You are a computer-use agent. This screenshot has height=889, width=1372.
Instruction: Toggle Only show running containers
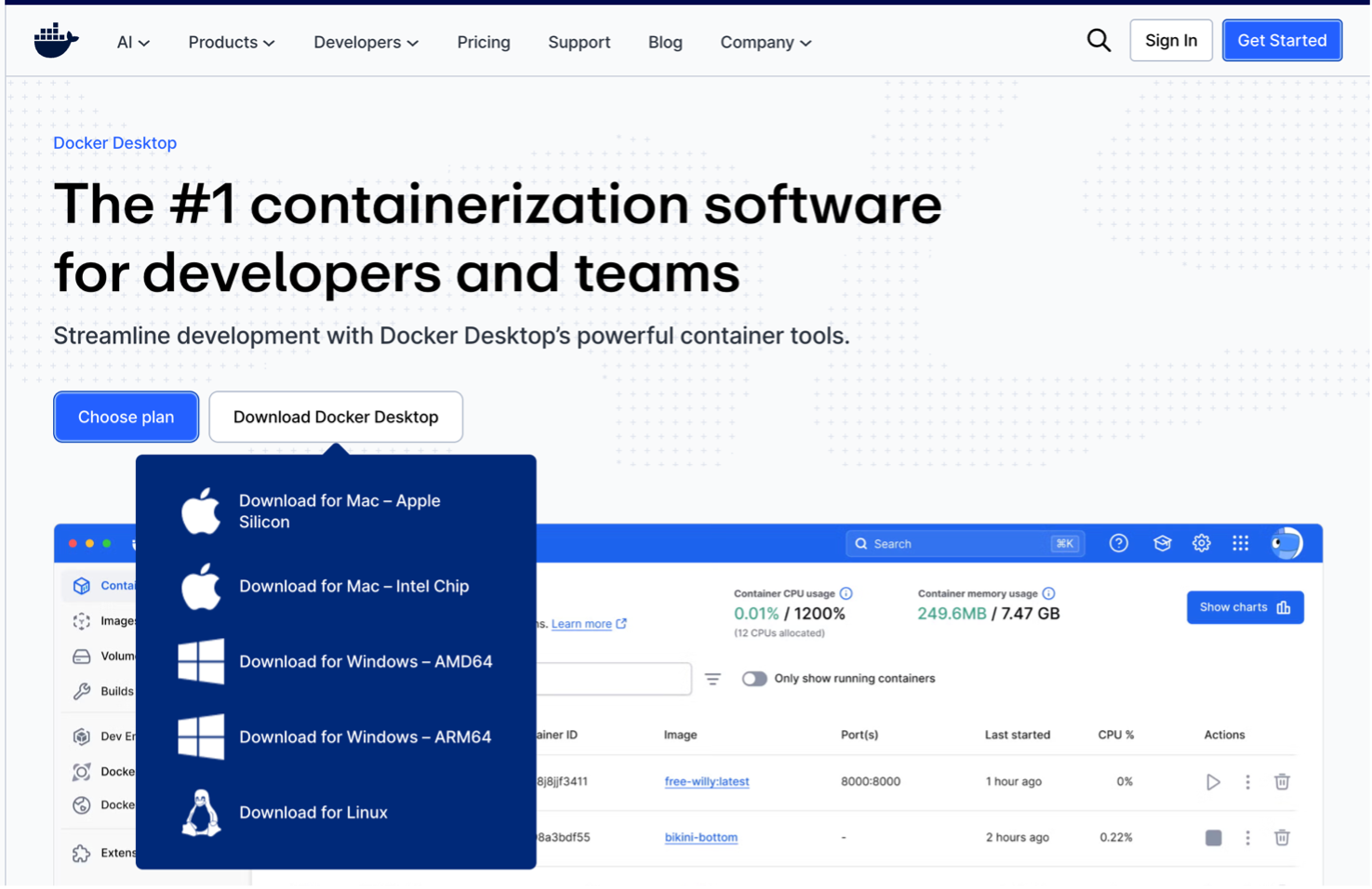point(754,679)
